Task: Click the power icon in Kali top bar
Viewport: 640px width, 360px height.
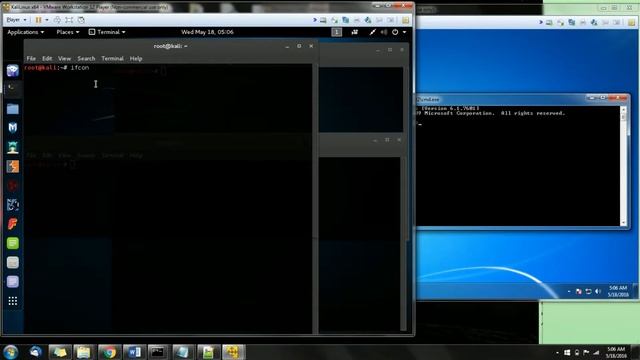Action: click(x=395, y=32)
